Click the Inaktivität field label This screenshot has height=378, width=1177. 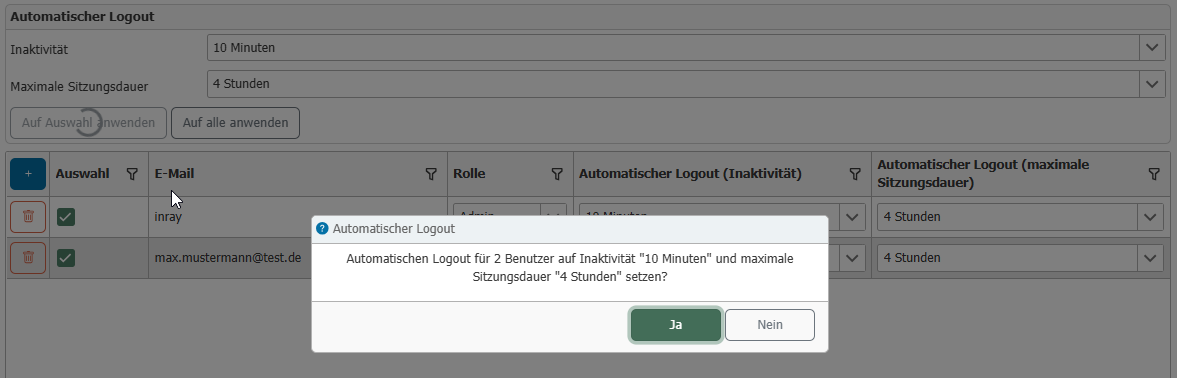pos(39,50)
